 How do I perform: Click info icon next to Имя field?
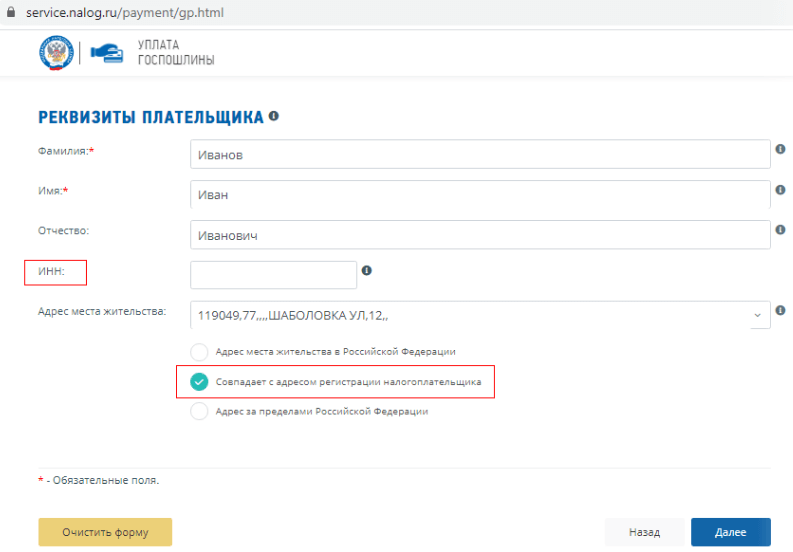[780, 189]
